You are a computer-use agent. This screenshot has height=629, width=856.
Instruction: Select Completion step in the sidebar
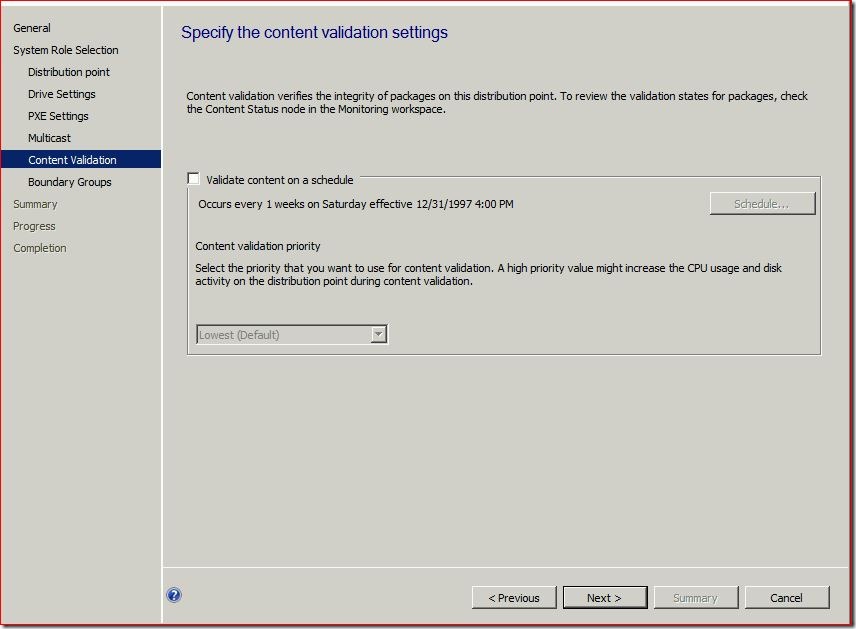point(39,248)
